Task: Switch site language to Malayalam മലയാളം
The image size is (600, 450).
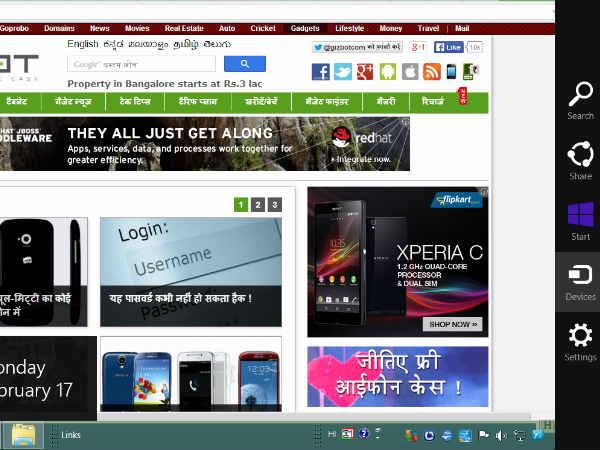Action: (x=148, y=44)
